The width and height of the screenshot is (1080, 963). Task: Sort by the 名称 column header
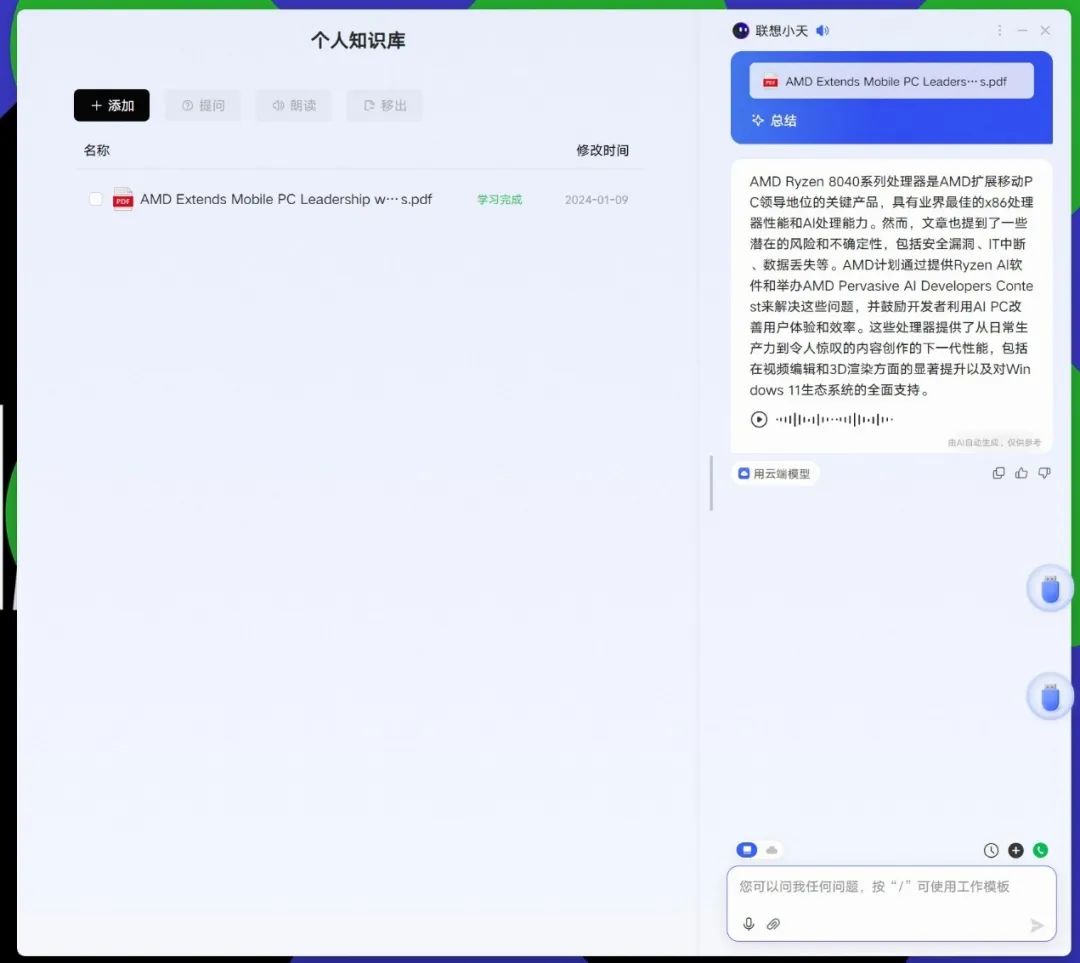(96, 150)
